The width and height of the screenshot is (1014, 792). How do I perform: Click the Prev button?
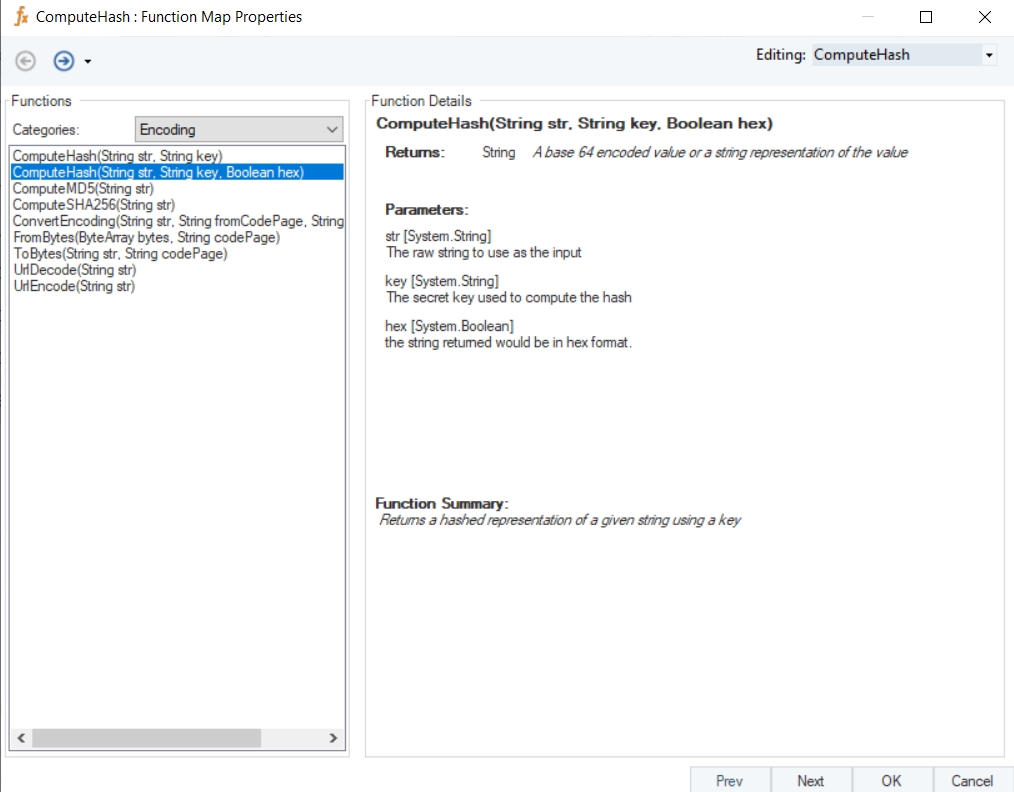coord(729,780)
